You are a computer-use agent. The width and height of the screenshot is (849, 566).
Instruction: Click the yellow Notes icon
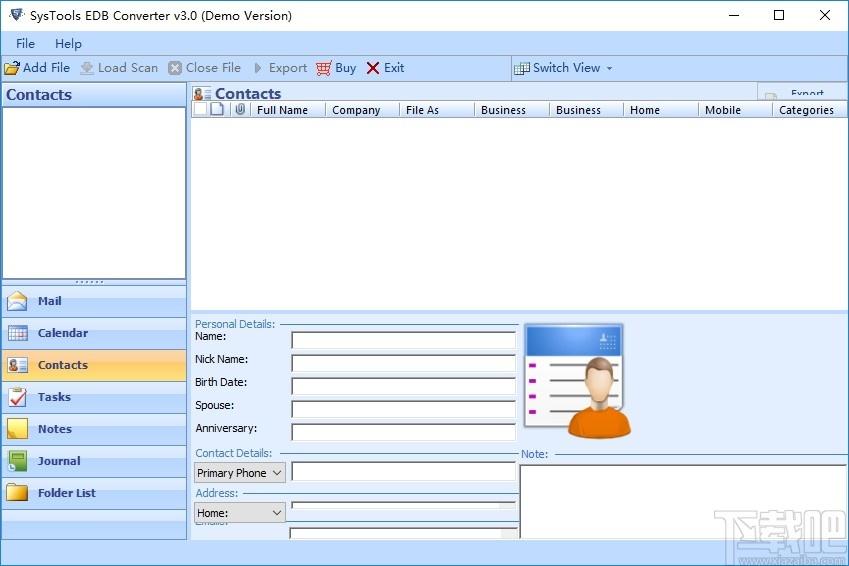pos(17,429)
